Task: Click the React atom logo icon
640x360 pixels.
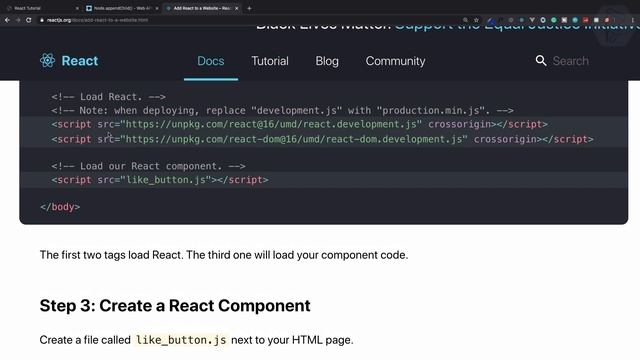Action: pos(47,60)
